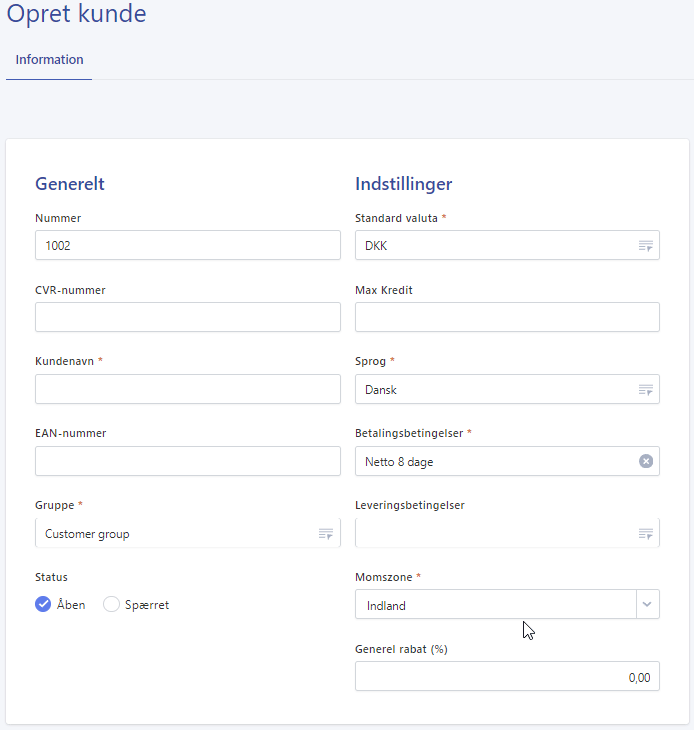Open the Standard valuta lookup icon

pos(645,246)
